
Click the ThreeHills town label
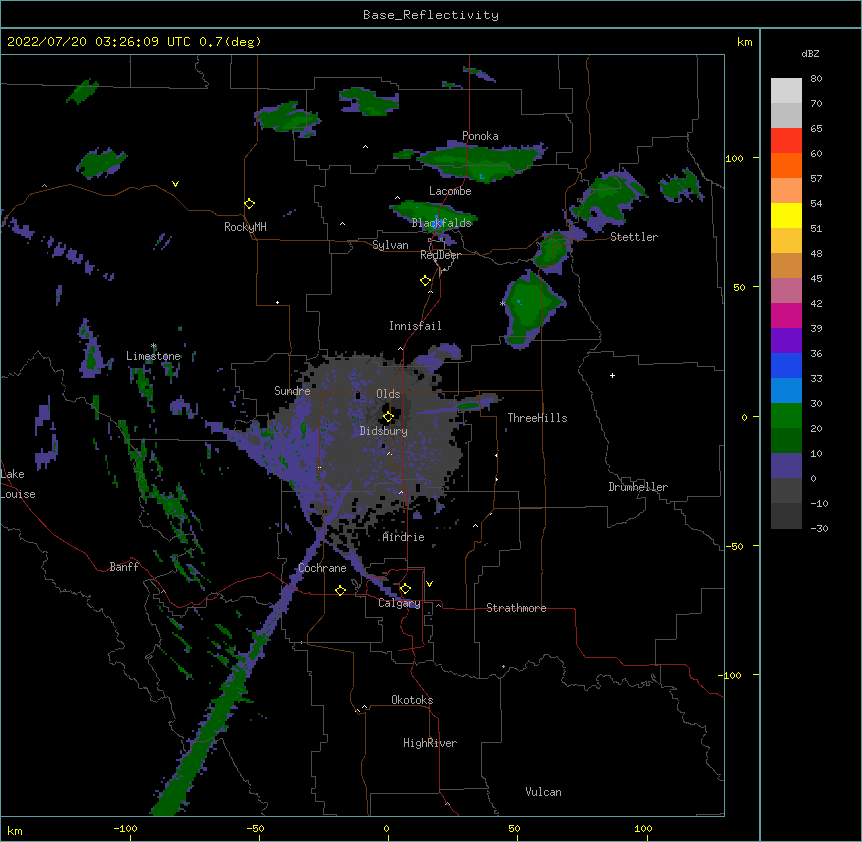[537, 418]
